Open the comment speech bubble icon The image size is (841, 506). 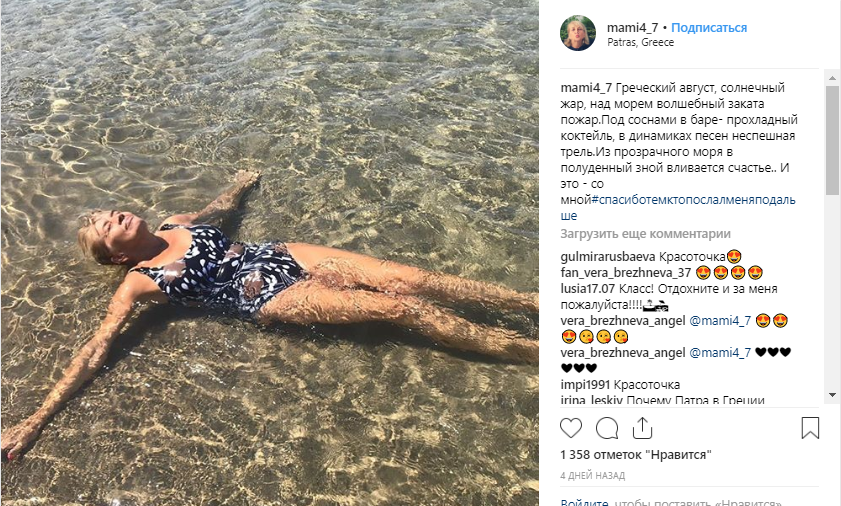click(607, 428)
